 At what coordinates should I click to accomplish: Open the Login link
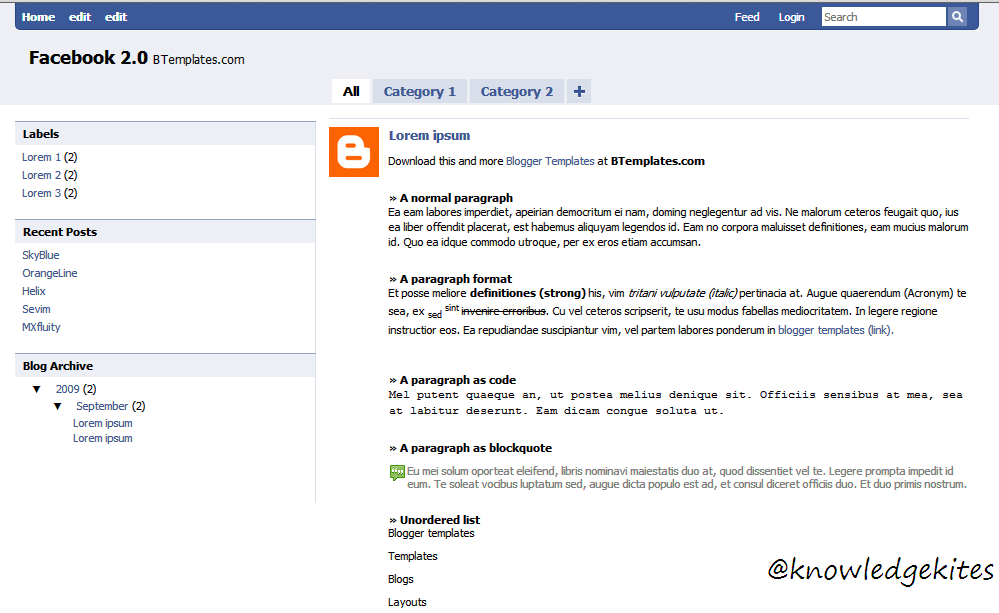791,17
